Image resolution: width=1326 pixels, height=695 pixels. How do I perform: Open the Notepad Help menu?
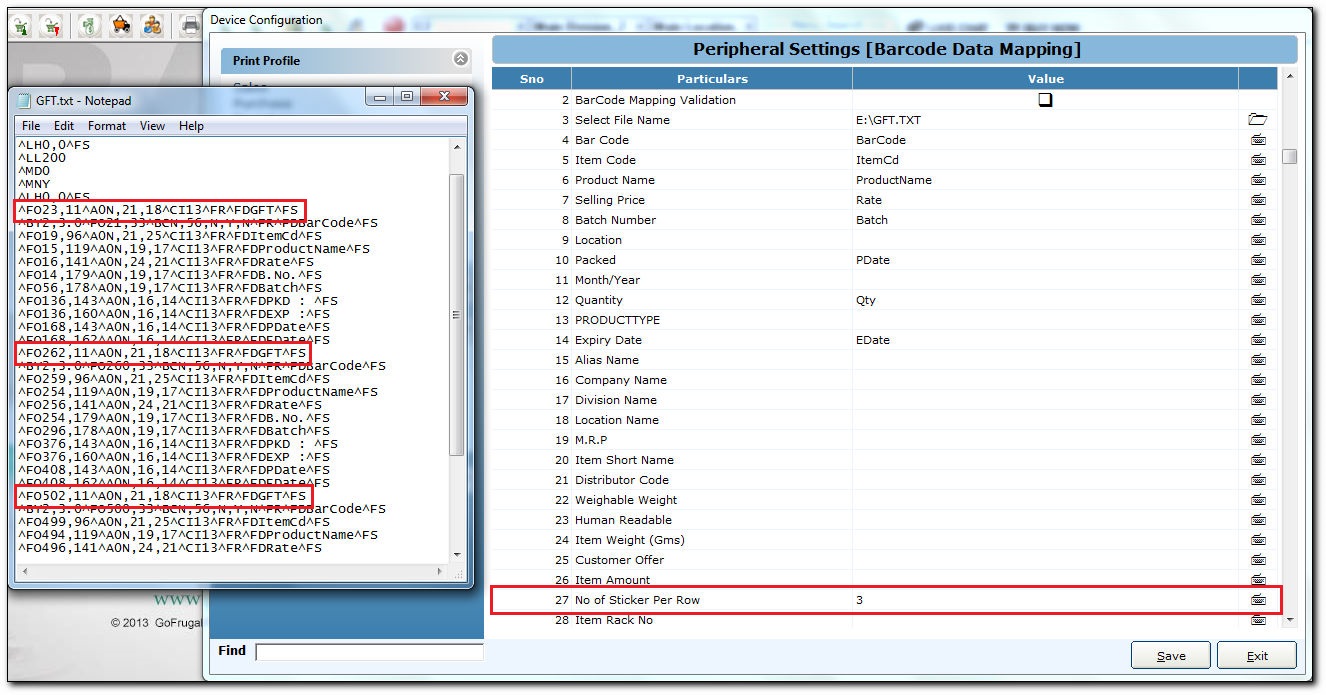click(191, 126)
